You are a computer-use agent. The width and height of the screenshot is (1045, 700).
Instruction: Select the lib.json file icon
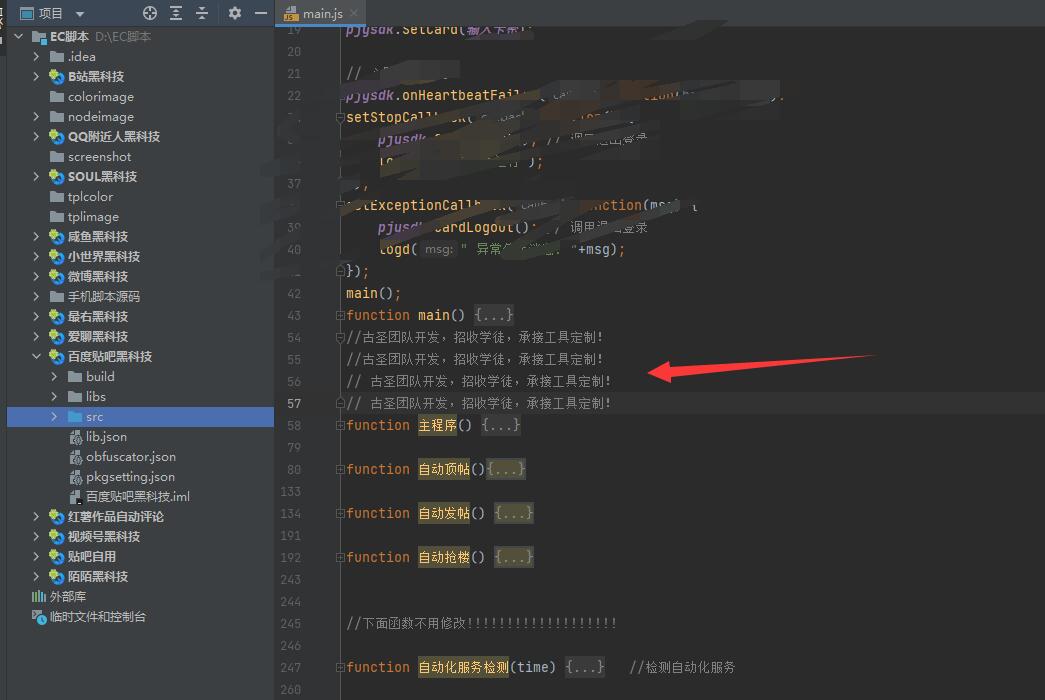[x=76, y=437]
